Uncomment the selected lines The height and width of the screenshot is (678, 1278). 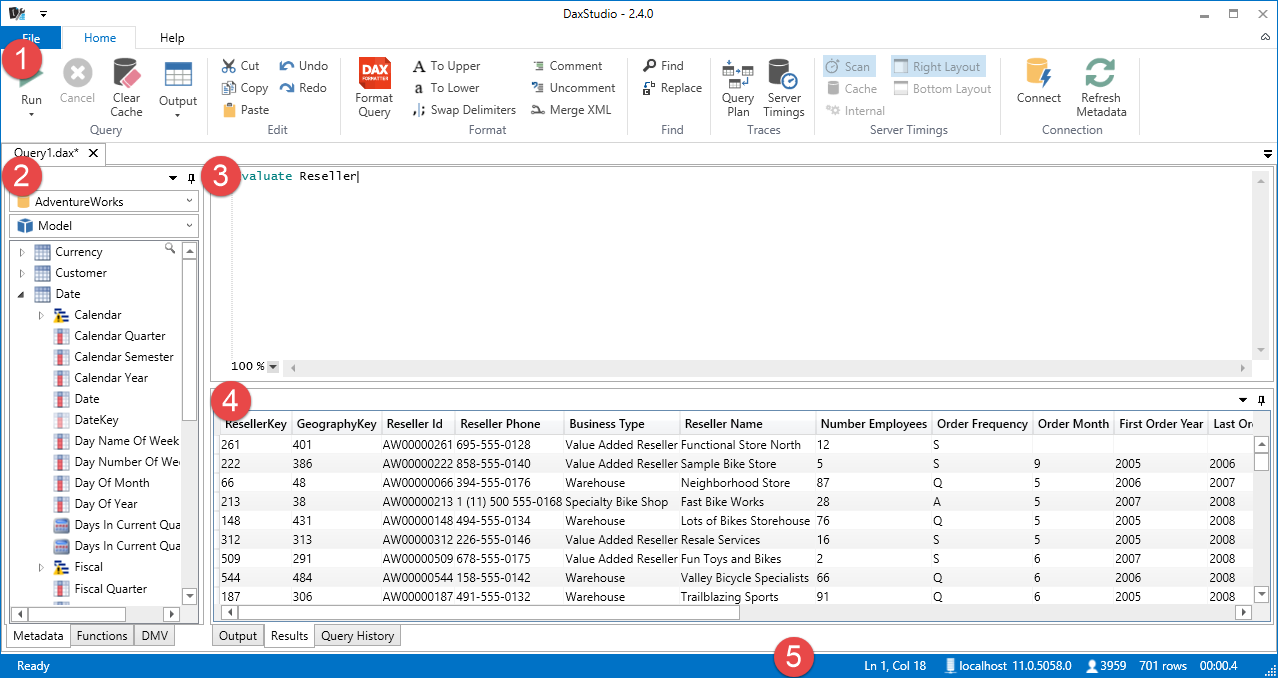573,88
